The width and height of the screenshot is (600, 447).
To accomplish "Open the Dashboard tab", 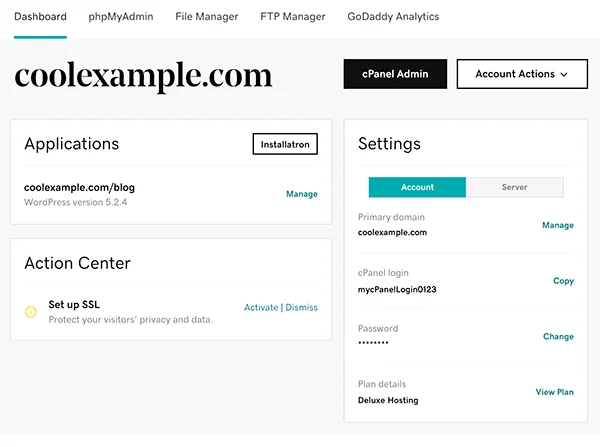I will click(40, 17).
